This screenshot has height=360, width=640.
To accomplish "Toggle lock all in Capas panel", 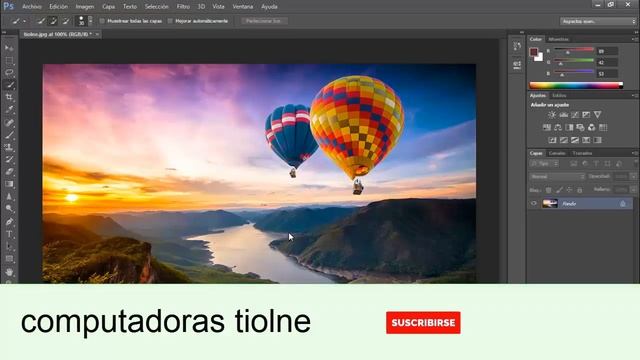I will tap(580, 190).
